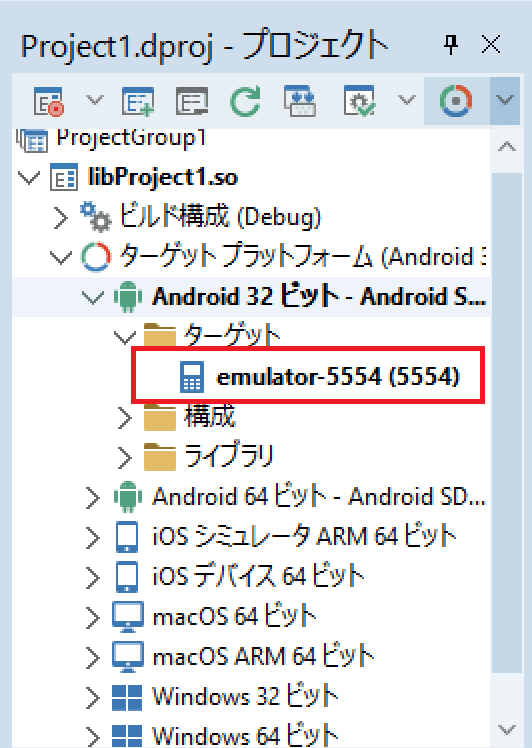Expand macOS 64 ビット node
532x748 pixels.
tap(92, 618)
